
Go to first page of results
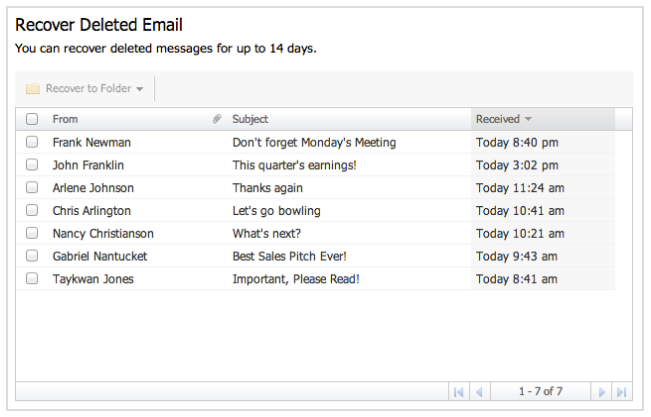(459, 392)
